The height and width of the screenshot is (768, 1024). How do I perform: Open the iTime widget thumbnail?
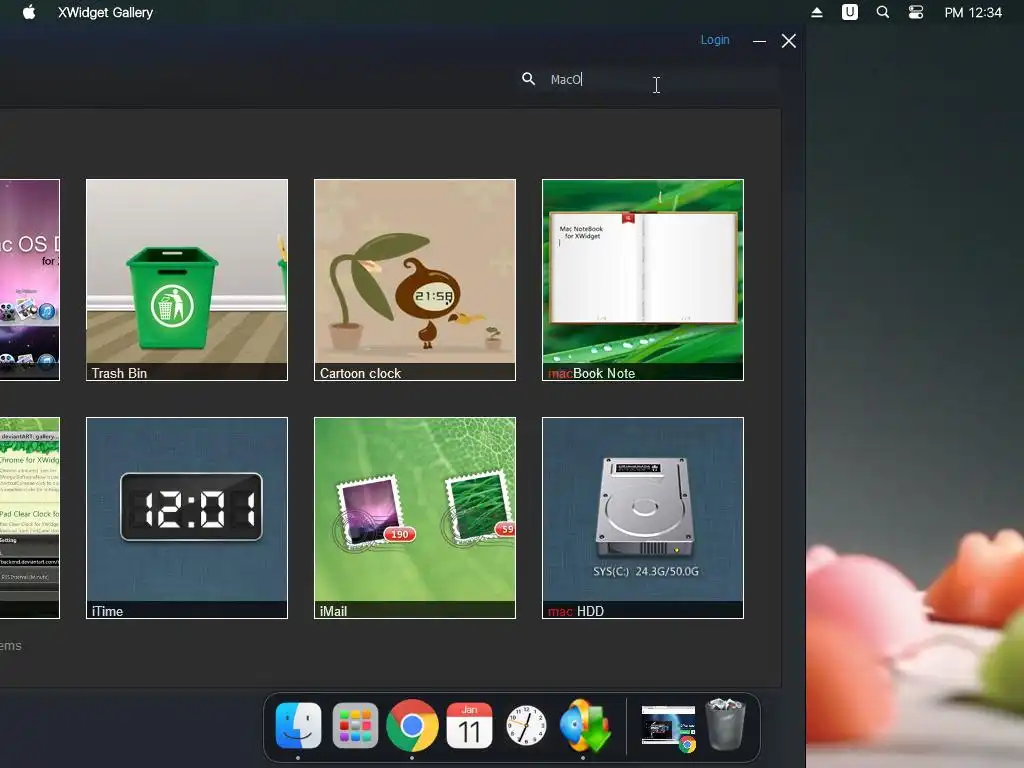pos(187,517)
